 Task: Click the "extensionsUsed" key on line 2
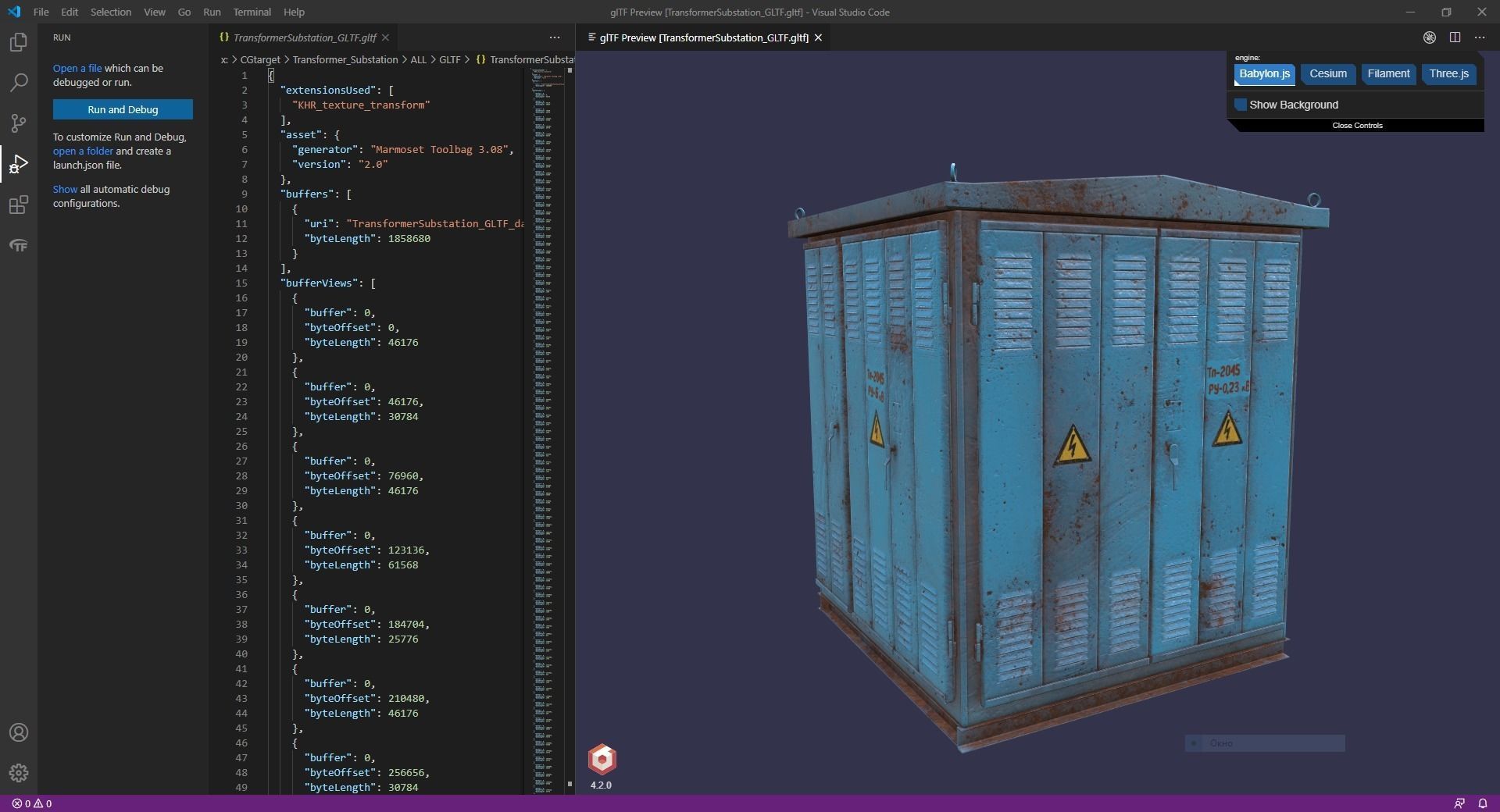(x=328, y=90)
